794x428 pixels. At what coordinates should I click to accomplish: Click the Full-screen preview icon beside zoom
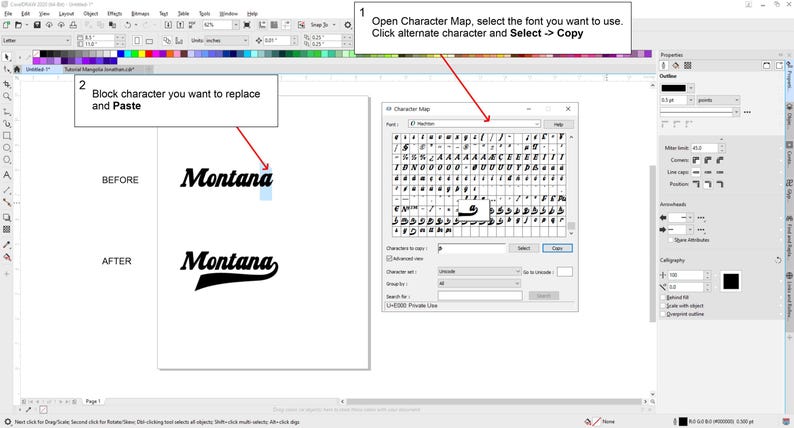(247, 25)
